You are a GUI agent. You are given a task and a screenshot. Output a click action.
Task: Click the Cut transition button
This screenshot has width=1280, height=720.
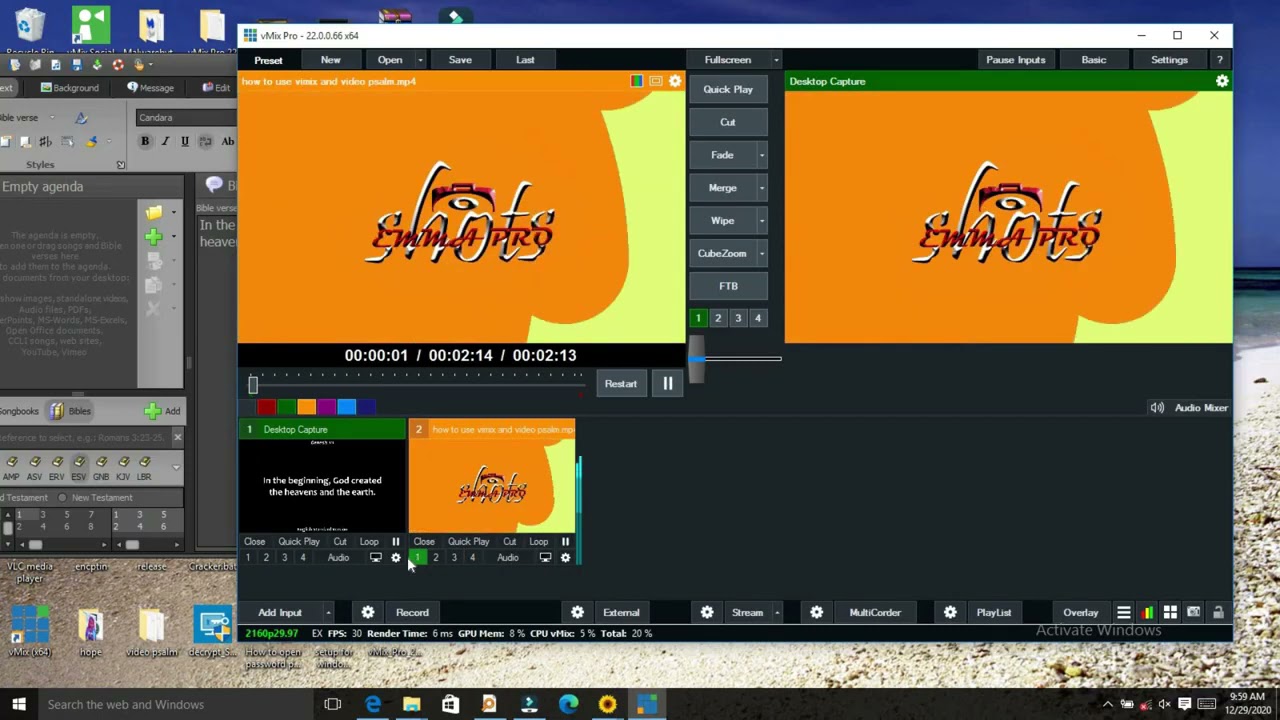[x=728, y=122]
